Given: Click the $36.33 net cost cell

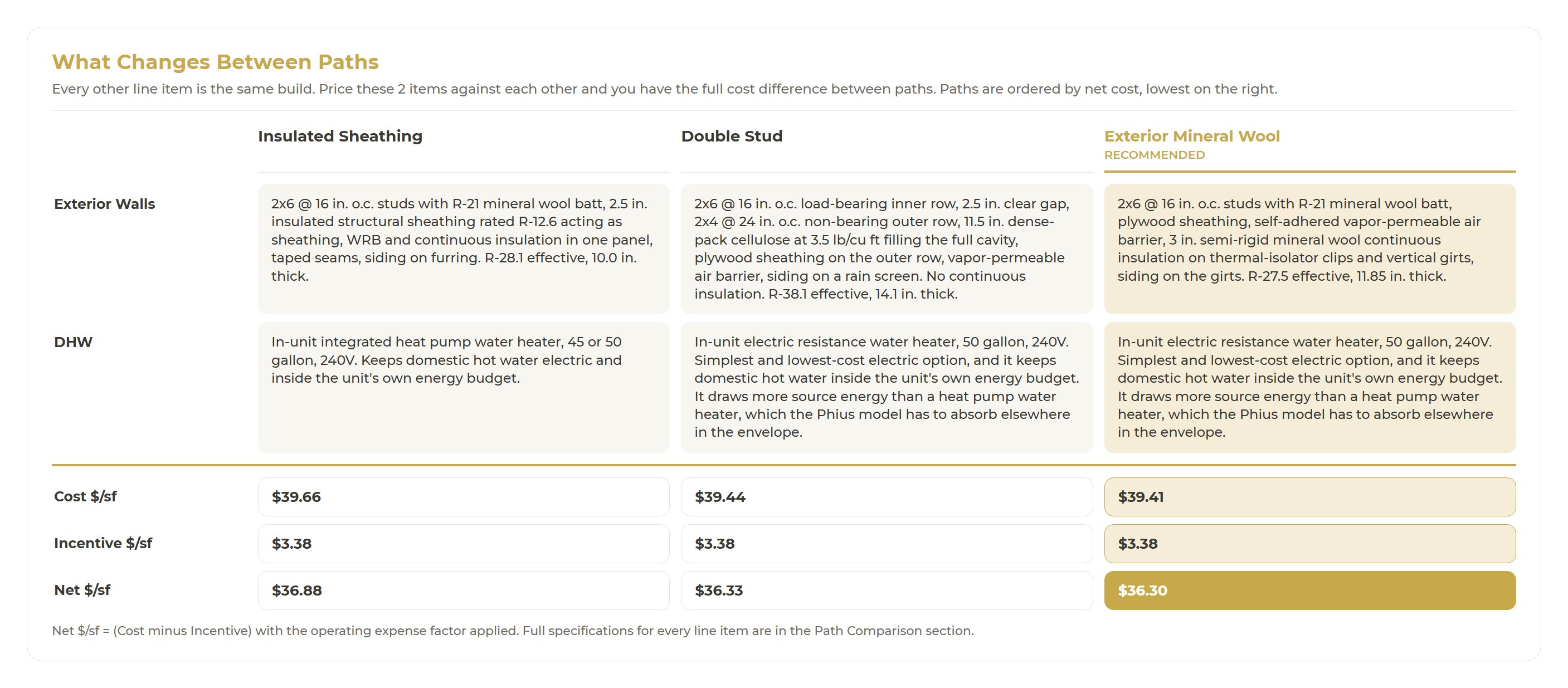Looking at the screenshot, I should point(887,590).
